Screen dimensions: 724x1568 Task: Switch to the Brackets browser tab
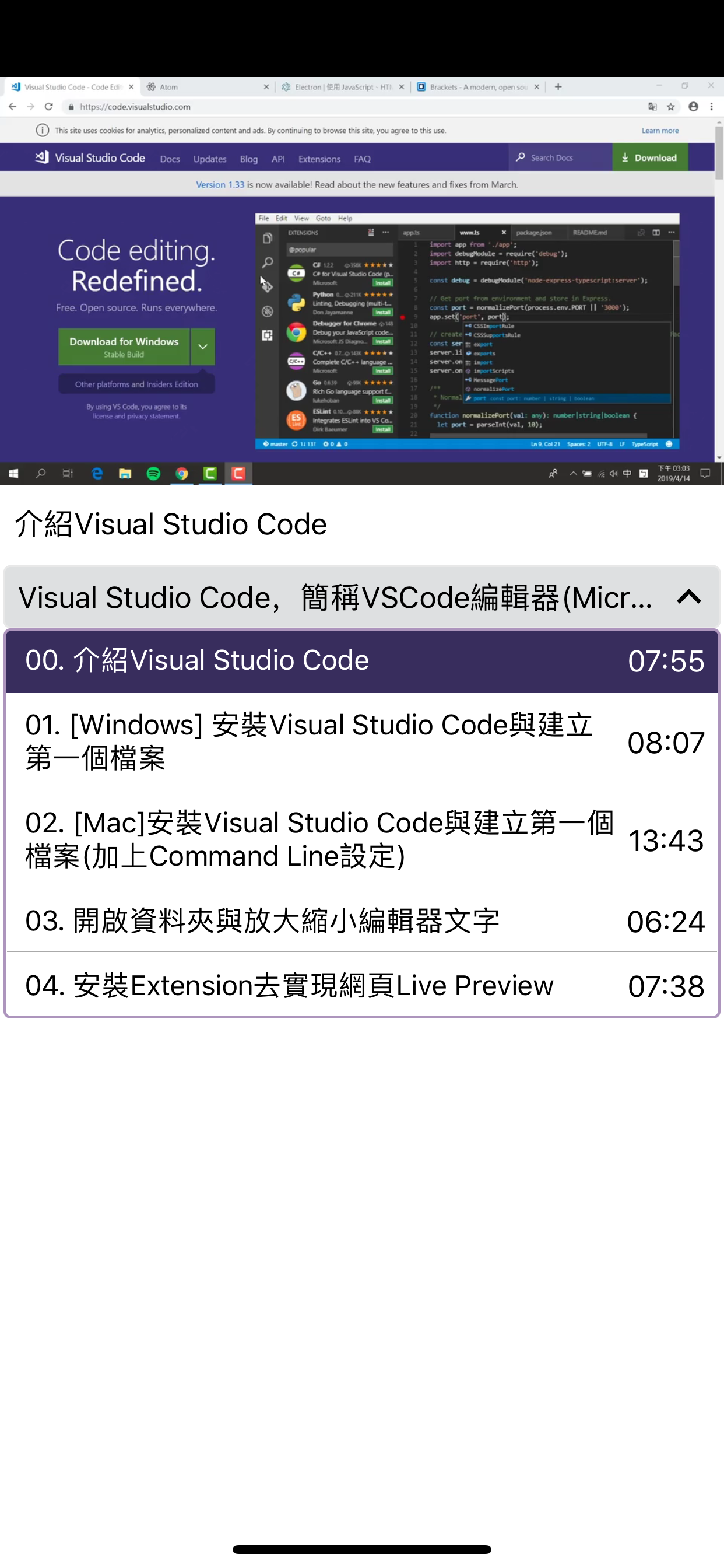click(x=477, y=87)
